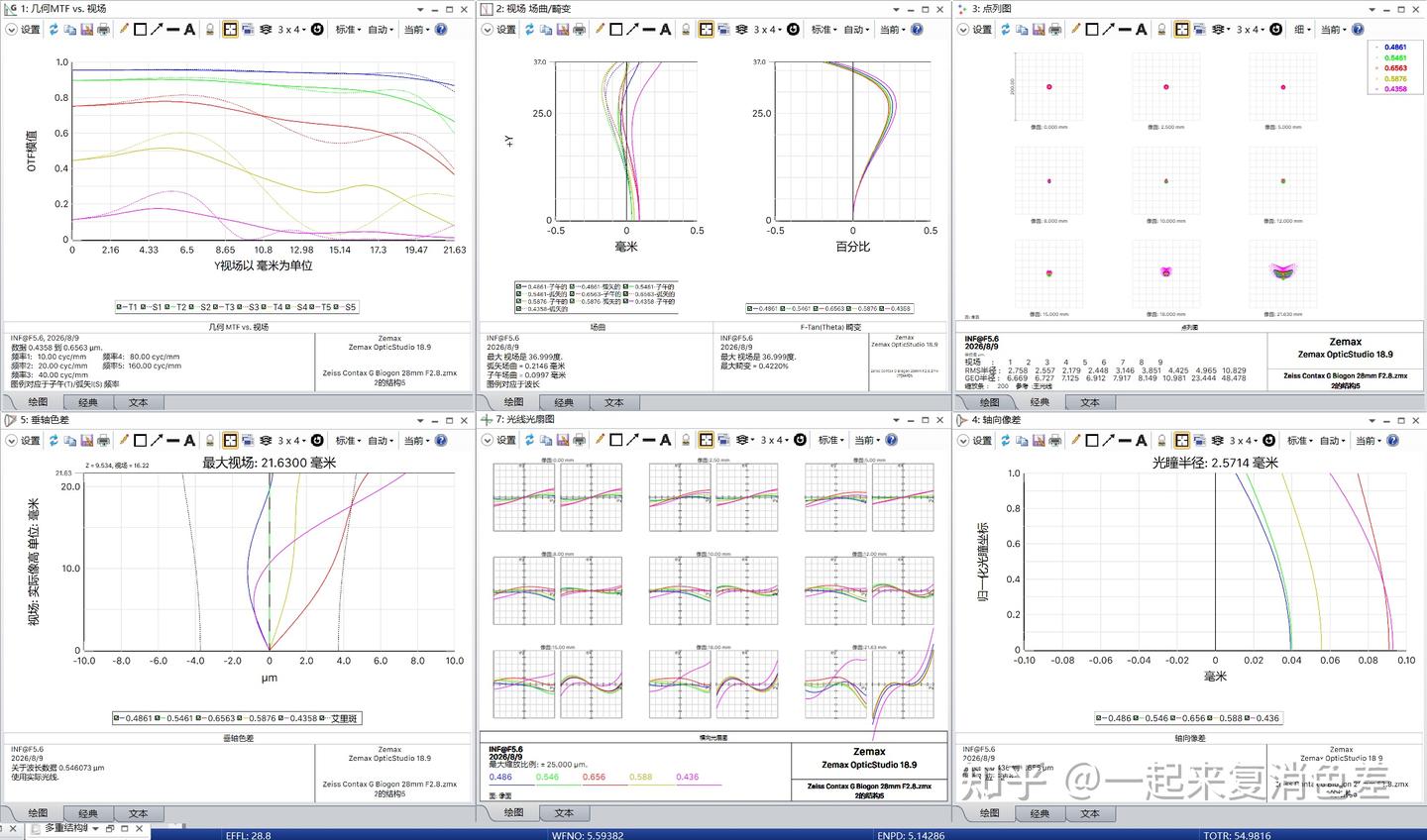Toggle the active-cursor frame button in 点列图 window
The image size is (1427, 840).
(x=1181, y=30)
